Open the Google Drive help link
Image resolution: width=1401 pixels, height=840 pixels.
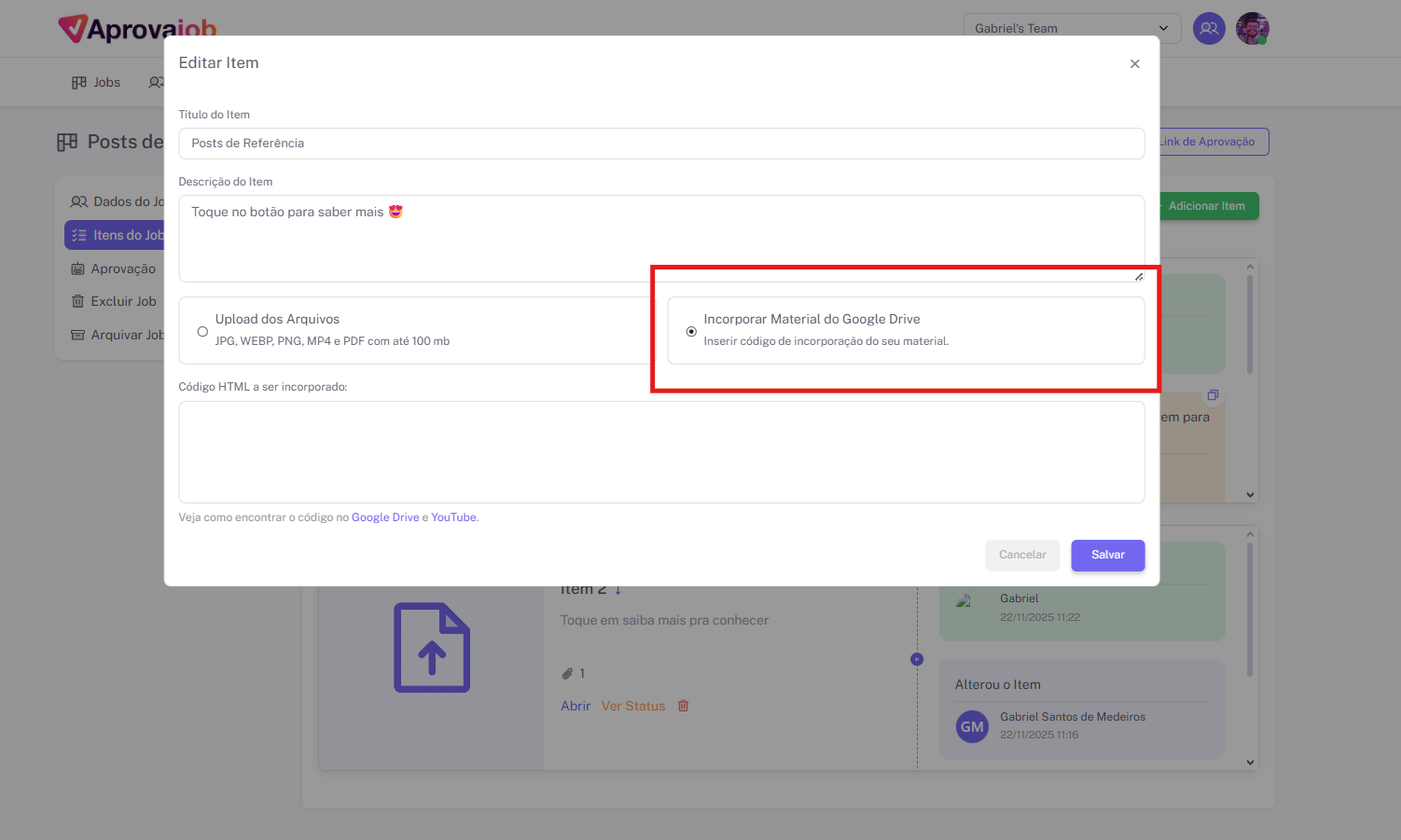tap(384, 517)
